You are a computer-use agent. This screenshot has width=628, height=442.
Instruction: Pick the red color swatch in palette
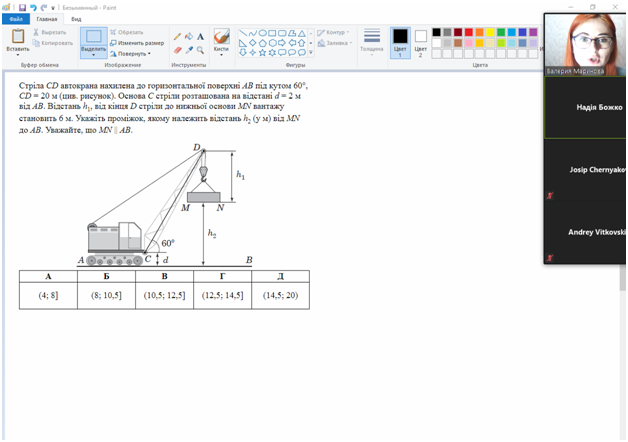coord(469,32)
